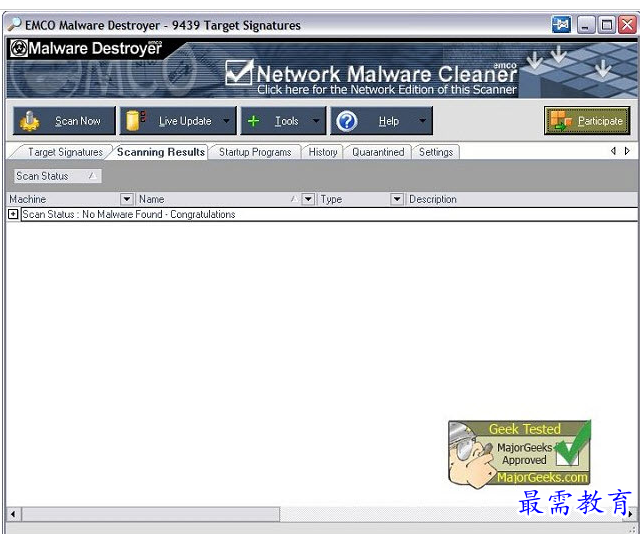The image size is (640, 534).
Task: Open the Startup Programs tab
Action: click(x=255, y=152)
